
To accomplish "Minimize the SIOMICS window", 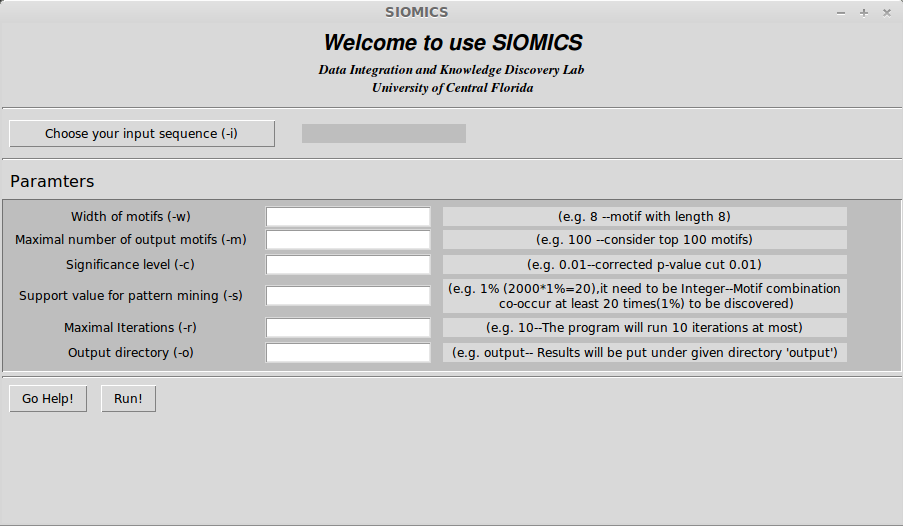I will tap(841, 13).
